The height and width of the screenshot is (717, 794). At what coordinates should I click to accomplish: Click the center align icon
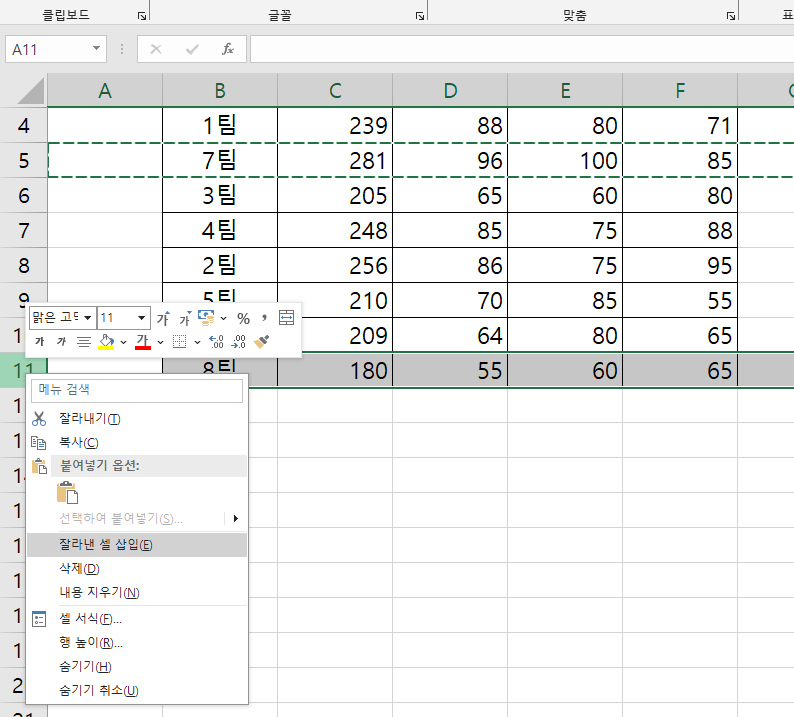[x=84, y=342]
